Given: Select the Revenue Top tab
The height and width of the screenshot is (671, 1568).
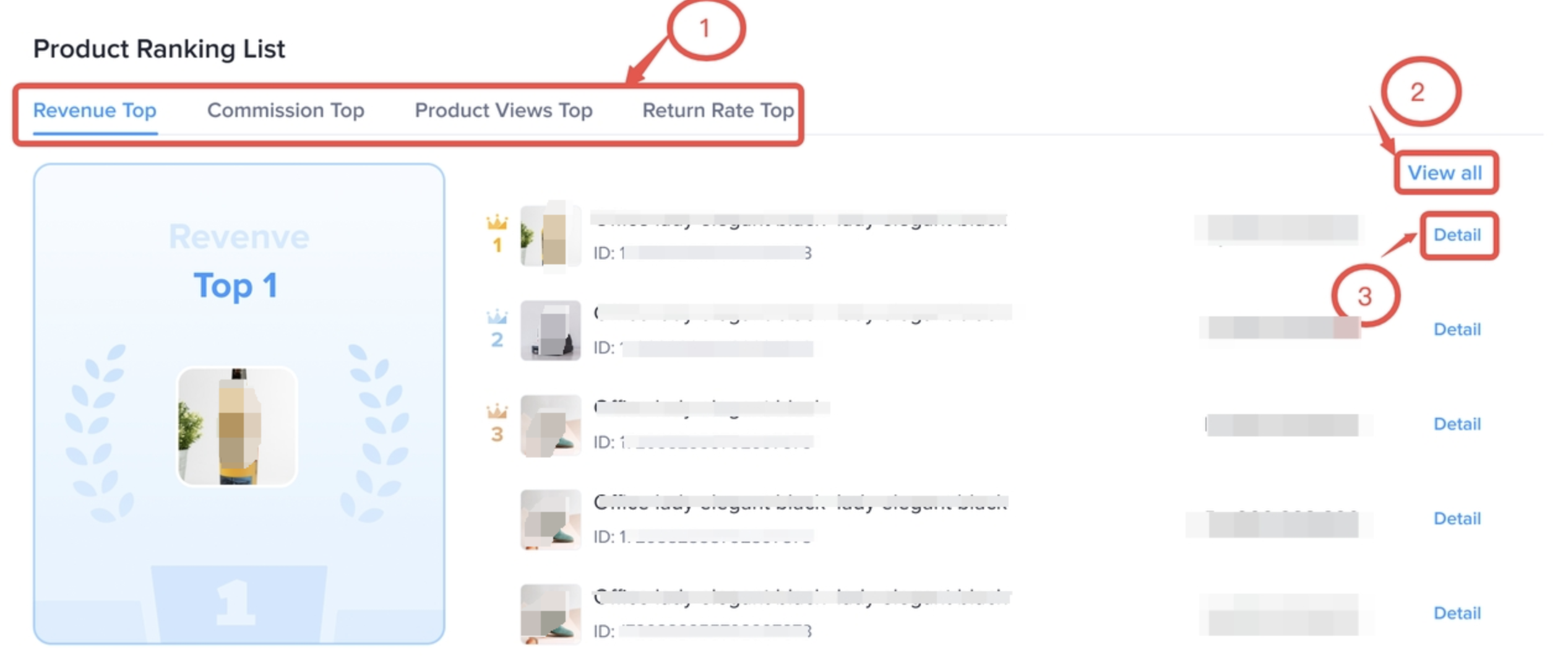Looking at the screenshot, I should 95,110.
